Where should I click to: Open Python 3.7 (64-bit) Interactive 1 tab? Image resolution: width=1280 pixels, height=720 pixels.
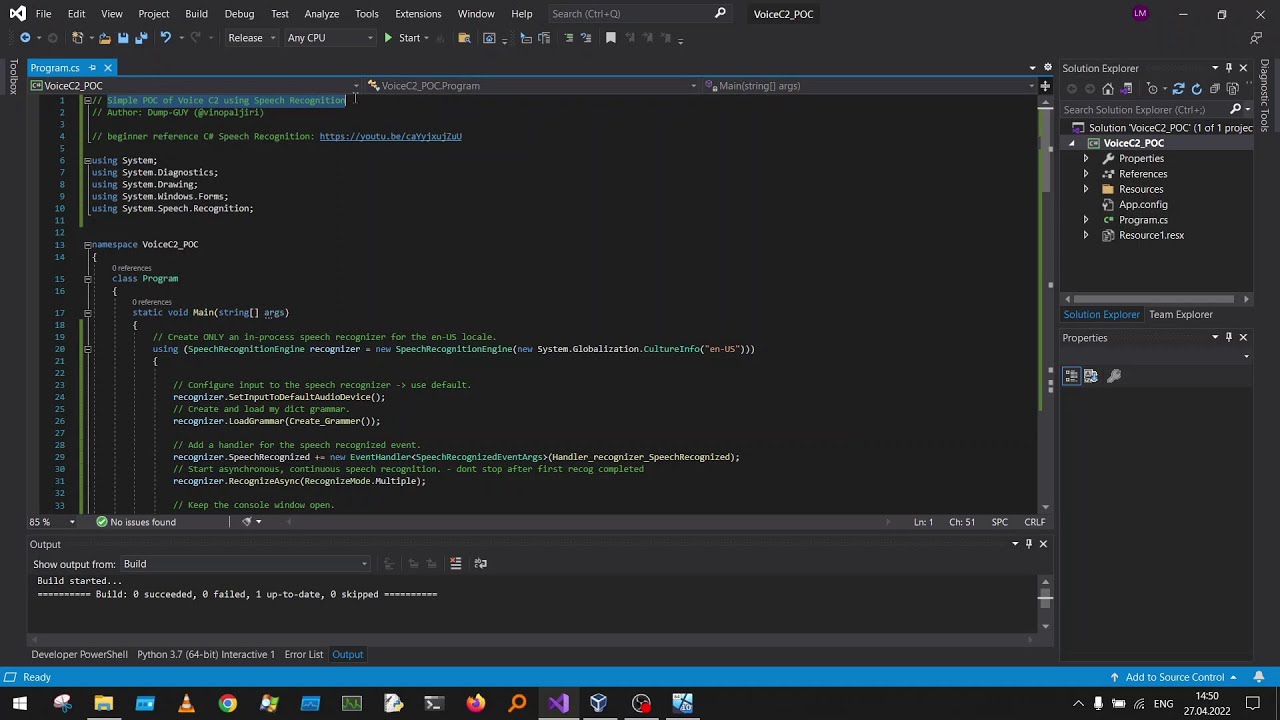[205, 655]
